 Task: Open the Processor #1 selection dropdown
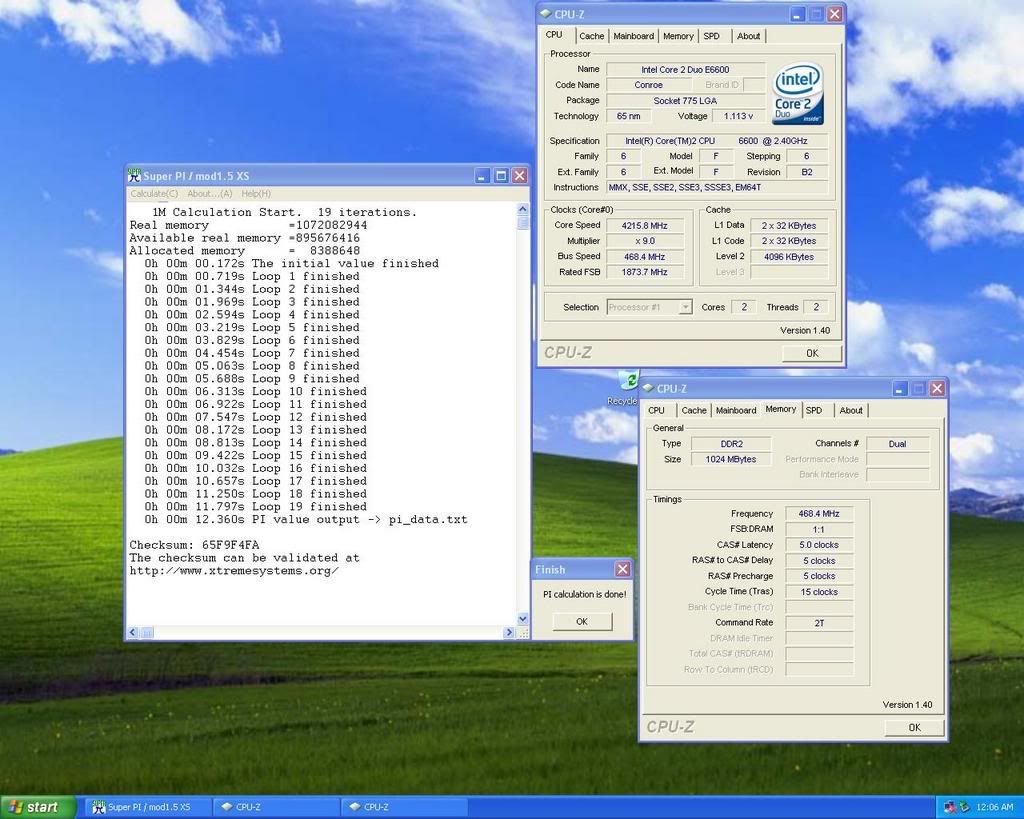click(685, 307)
